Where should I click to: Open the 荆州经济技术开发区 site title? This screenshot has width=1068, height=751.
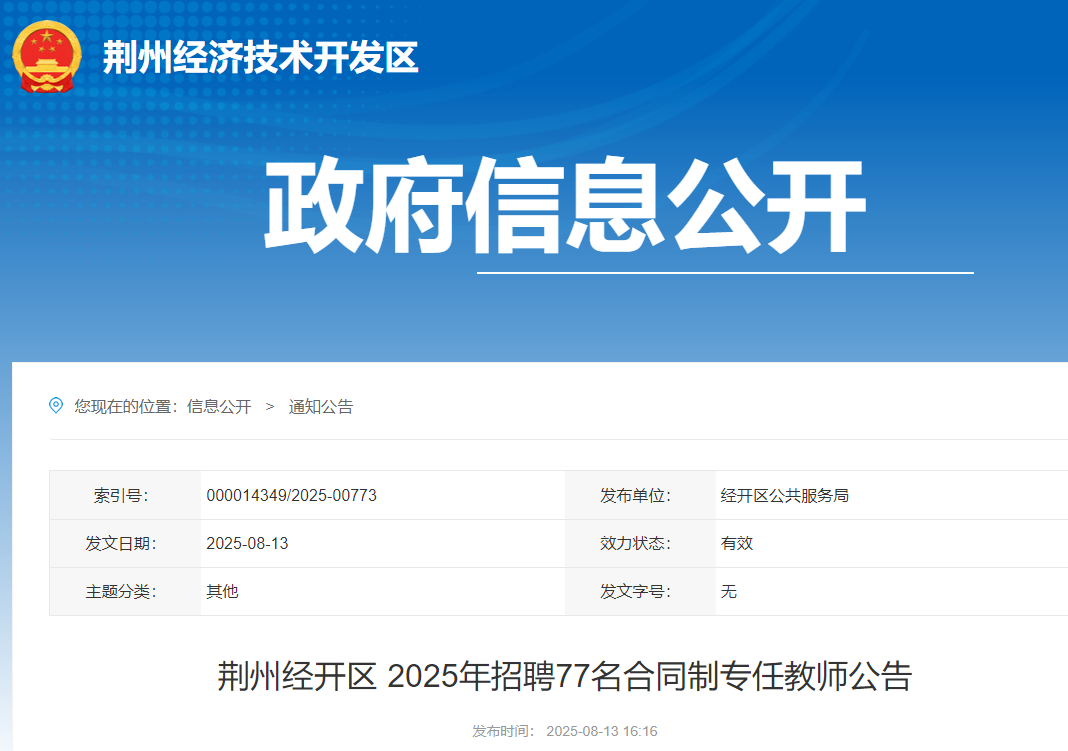(260, 57)
